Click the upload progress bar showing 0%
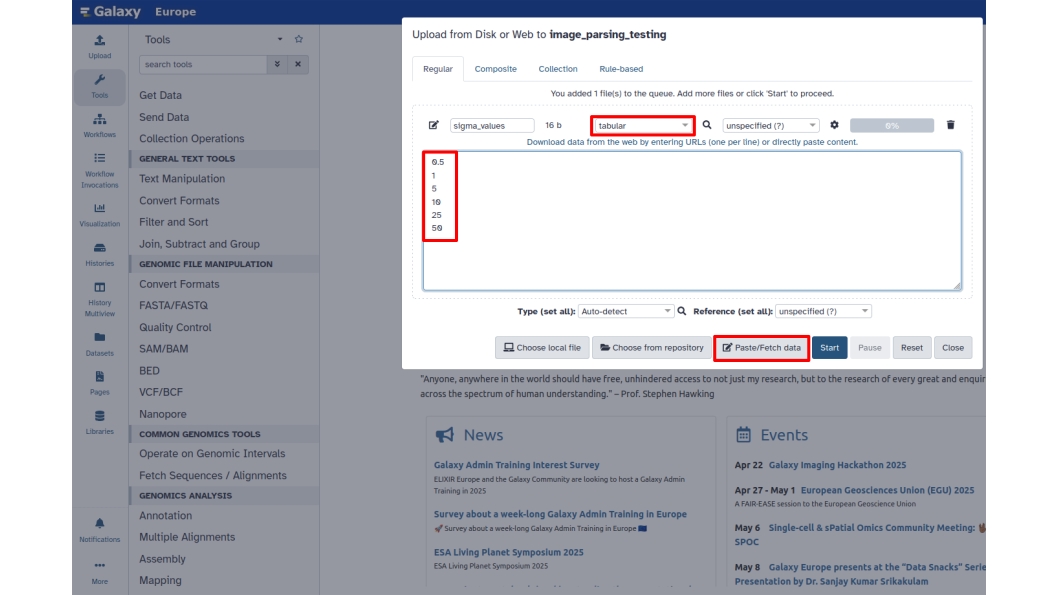This screenshot has width=1058, height=595. 892,125
